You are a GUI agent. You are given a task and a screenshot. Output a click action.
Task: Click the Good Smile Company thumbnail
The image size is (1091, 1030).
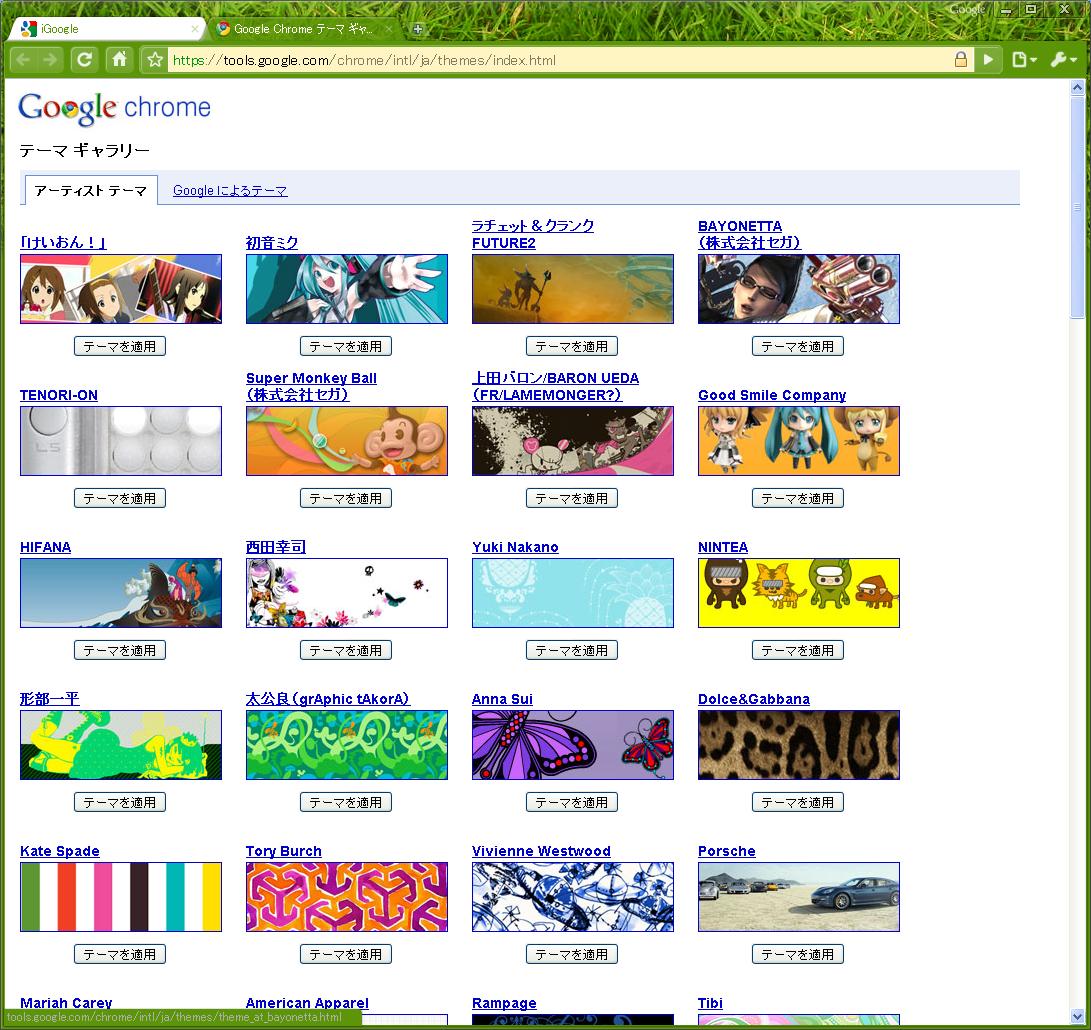[799, 441]
